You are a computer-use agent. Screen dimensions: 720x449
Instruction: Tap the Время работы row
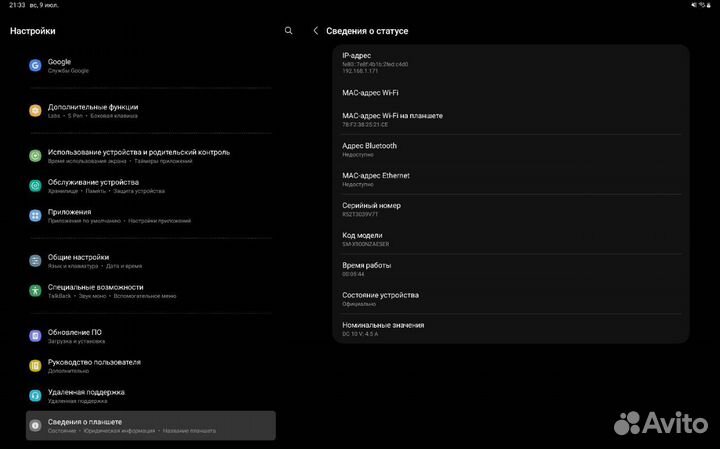511,269
